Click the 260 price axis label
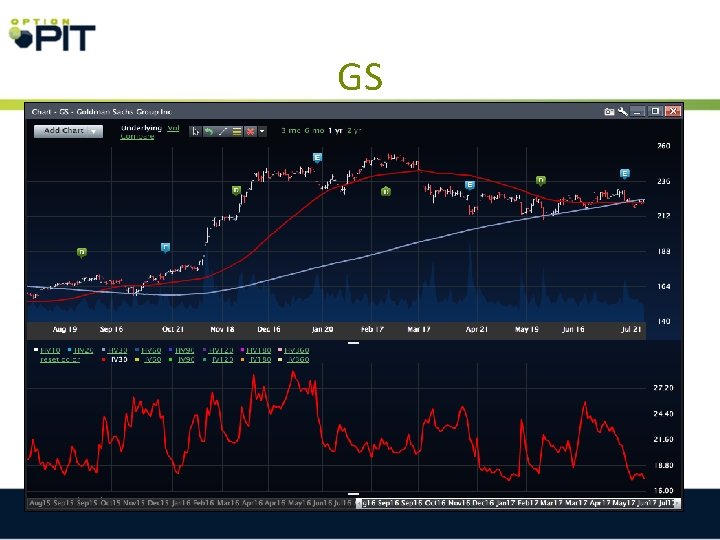Screen dimensions: 720x540 tap(664, 146)
